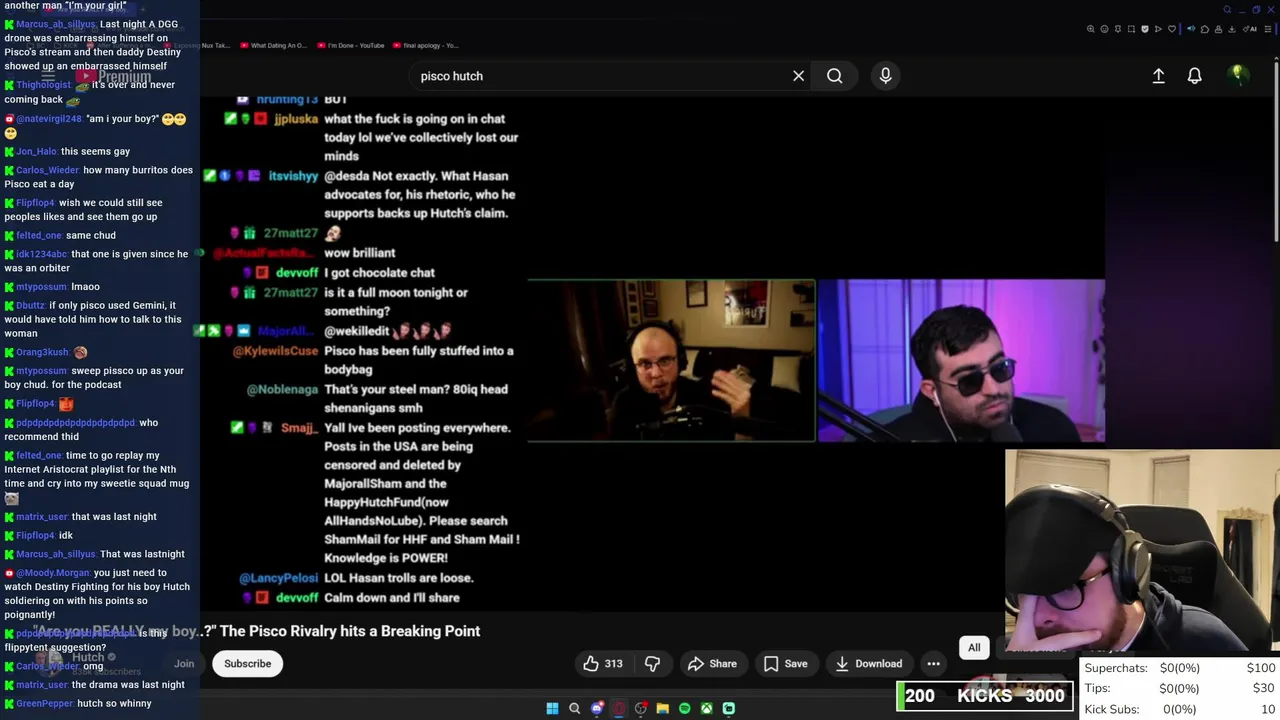Open the Windows Start menu
The height and width of the screenshot is (720, 1280).
pyautogui.click(x=552, y=708)
